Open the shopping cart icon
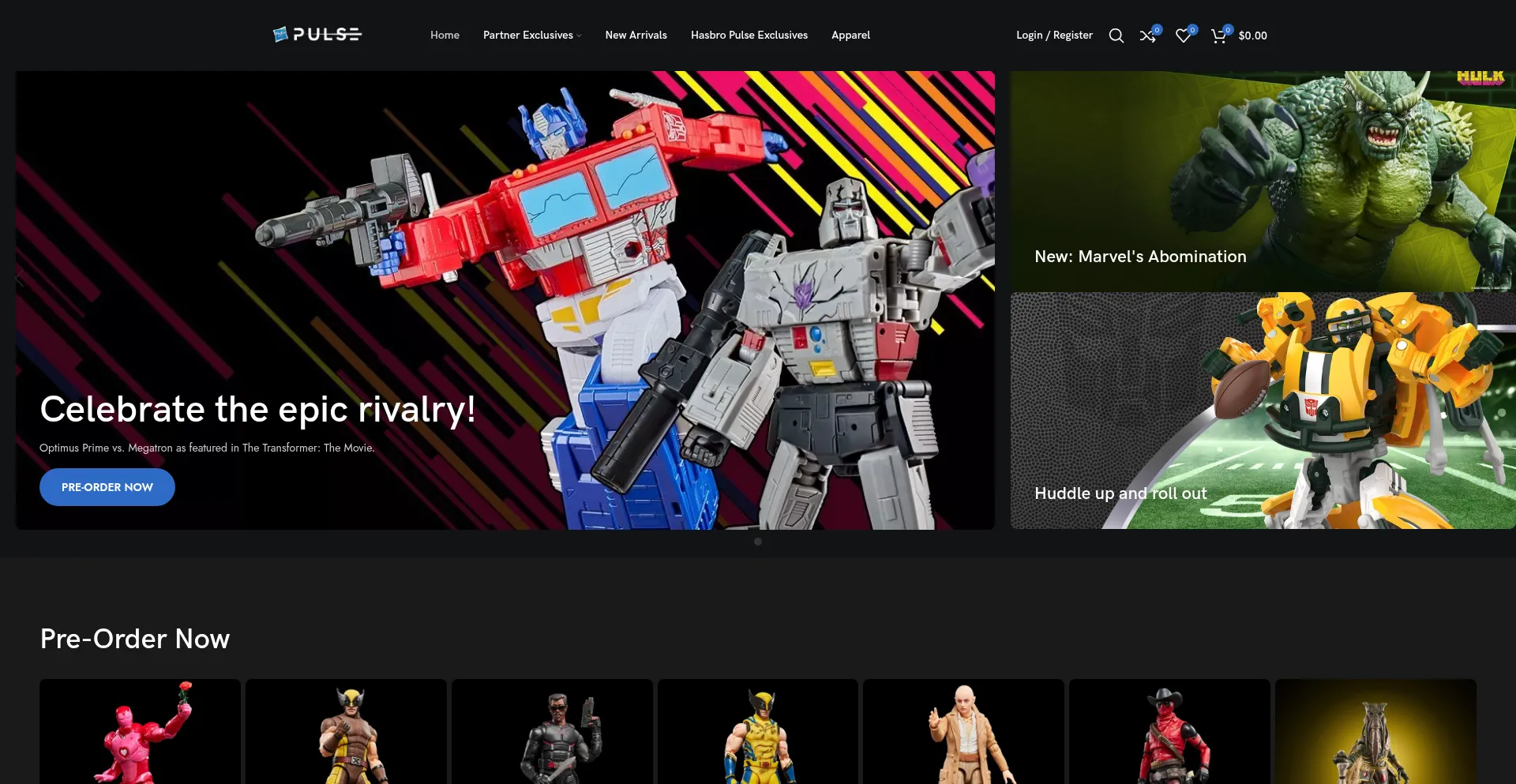Viewport: 1516px width, 784px height. (x=1218, y=36)
